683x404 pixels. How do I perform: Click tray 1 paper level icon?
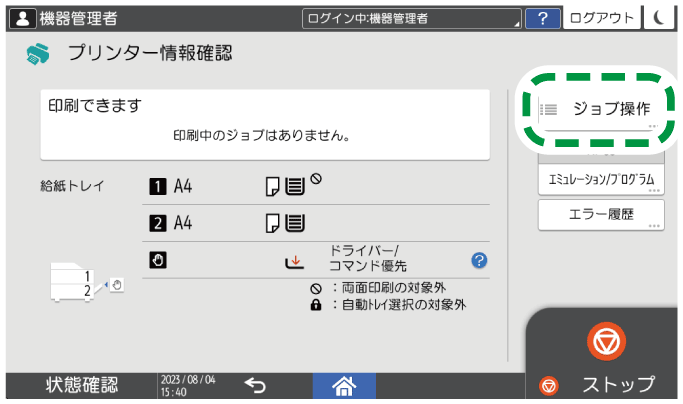click(x=295, y=187)
